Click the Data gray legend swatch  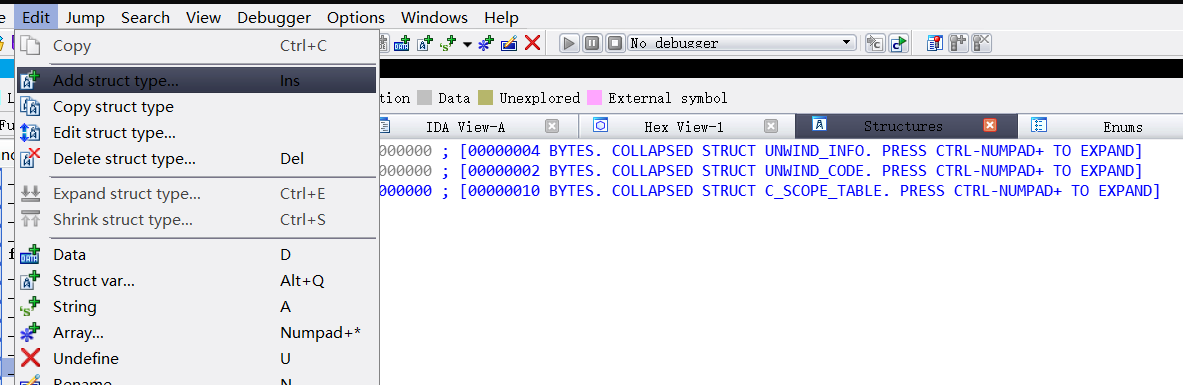point(425,98)
